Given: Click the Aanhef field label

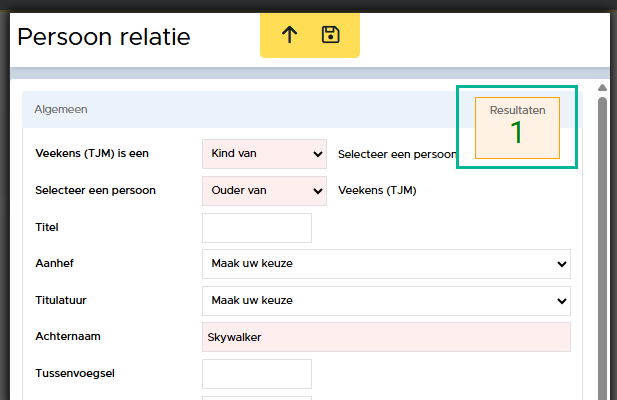Looking at the screenshot, I should pos(54,263).
